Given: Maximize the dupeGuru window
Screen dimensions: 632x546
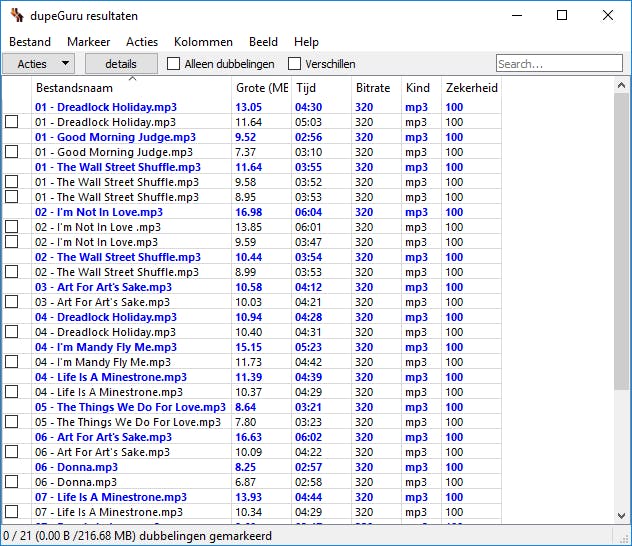Looking at the screenshot, I should point(562,15).
